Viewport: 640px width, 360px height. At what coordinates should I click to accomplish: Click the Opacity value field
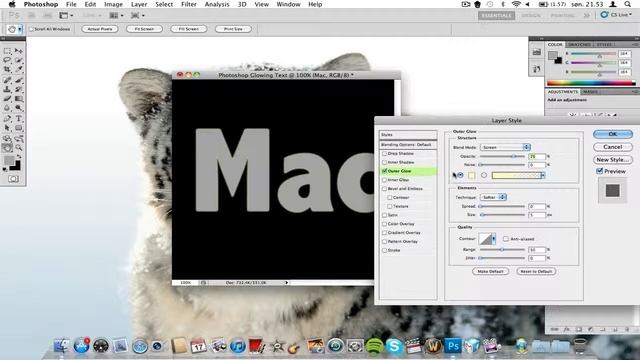(537, 156)
